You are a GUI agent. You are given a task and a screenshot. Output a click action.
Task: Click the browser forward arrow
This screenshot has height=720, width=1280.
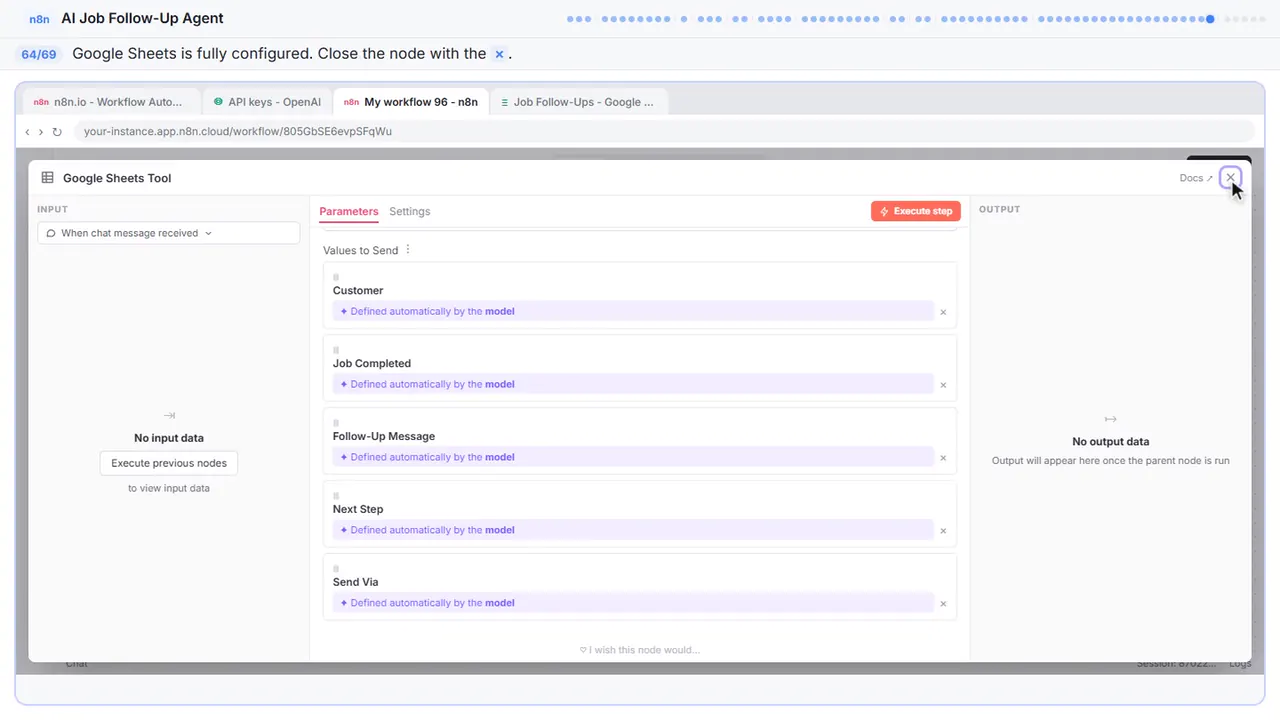(41, 132)
